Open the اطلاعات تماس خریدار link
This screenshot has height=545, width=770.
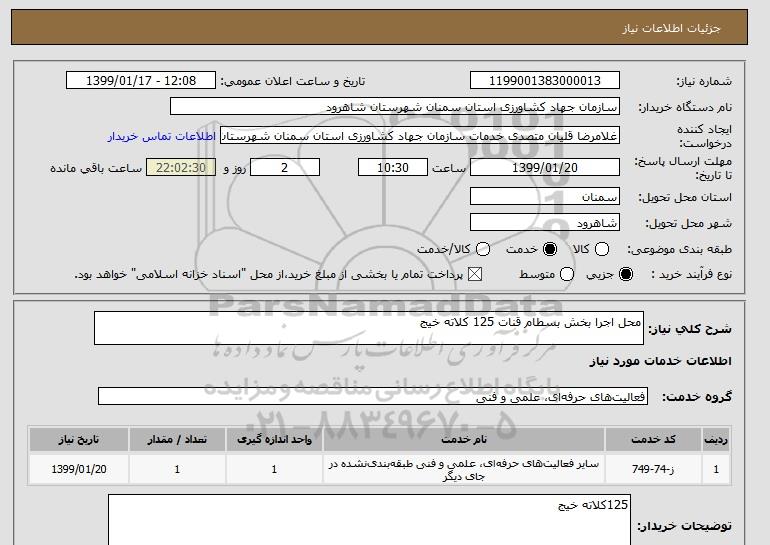click(162, 136)
